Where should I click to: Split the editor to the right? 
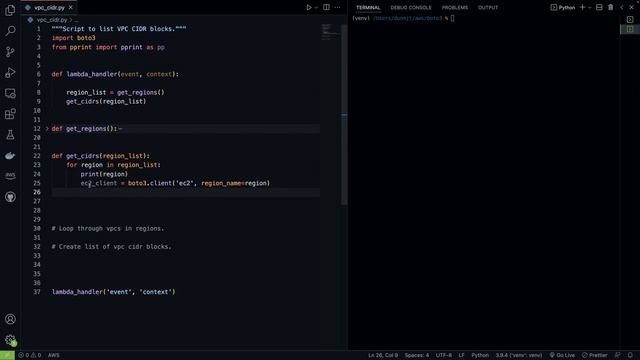tap(326, 7)
